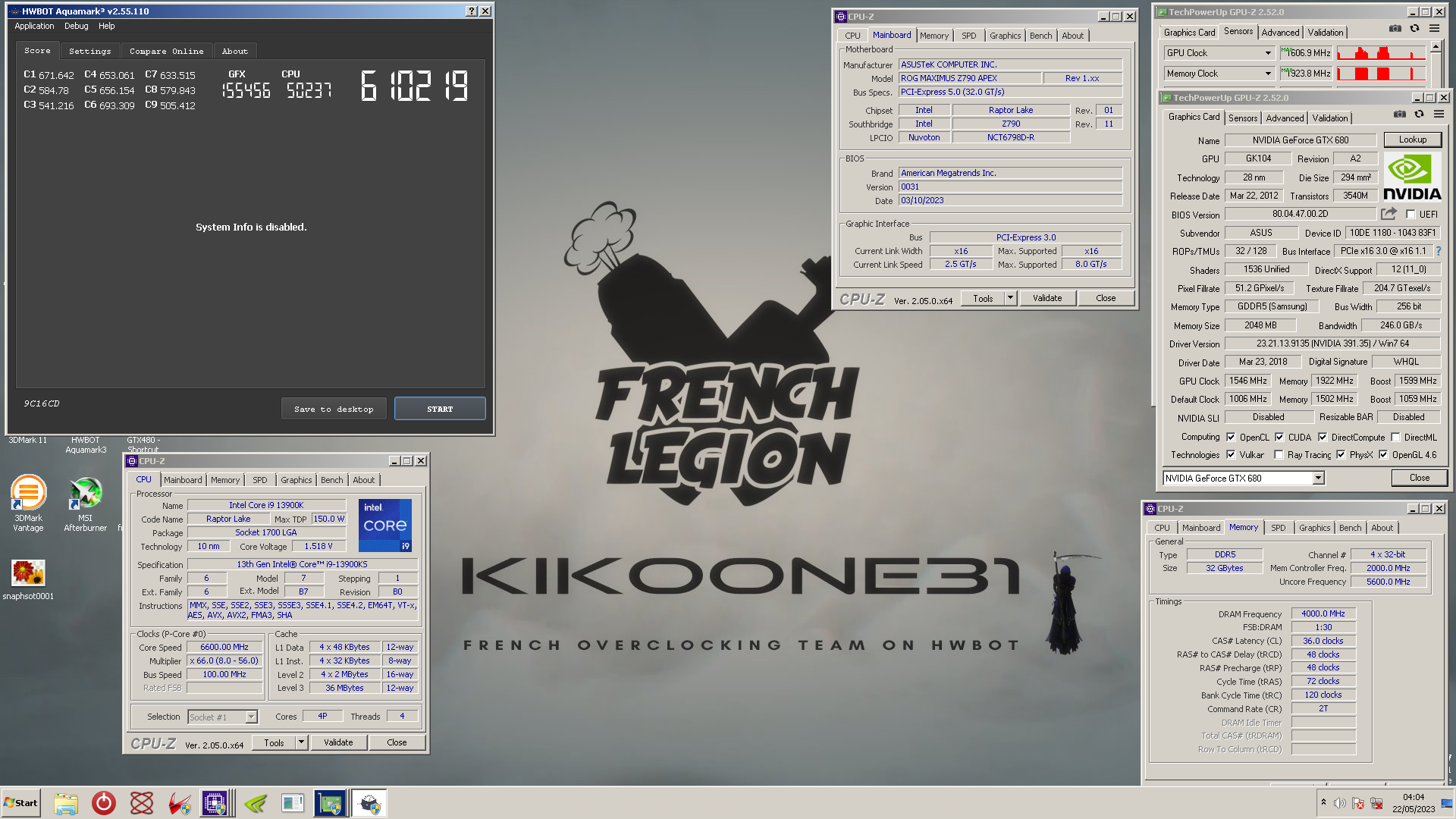This screenshot has height=819, width=1456.
Task: Click the Windows Start button
Action: (x=20, y=803)
